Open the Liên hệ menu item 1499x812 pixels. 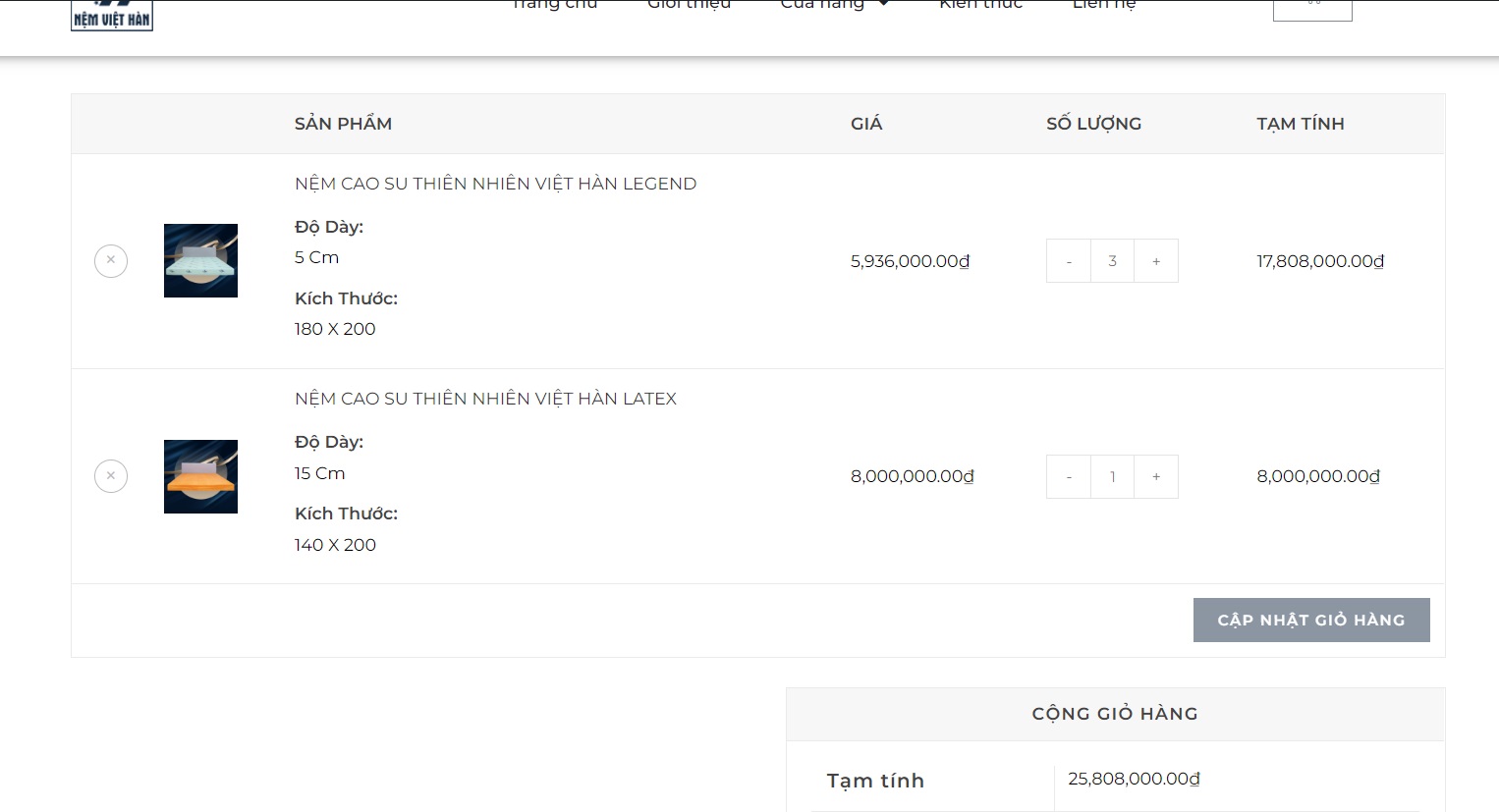tap(1104, 5)
